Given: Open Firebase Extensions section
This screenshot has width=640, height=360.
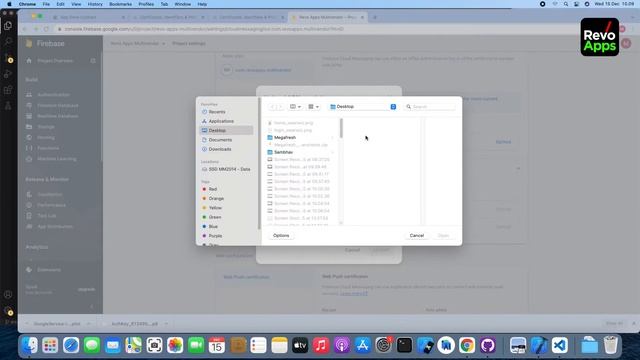Looking at the screenshot, I should (x=49, y=270).
